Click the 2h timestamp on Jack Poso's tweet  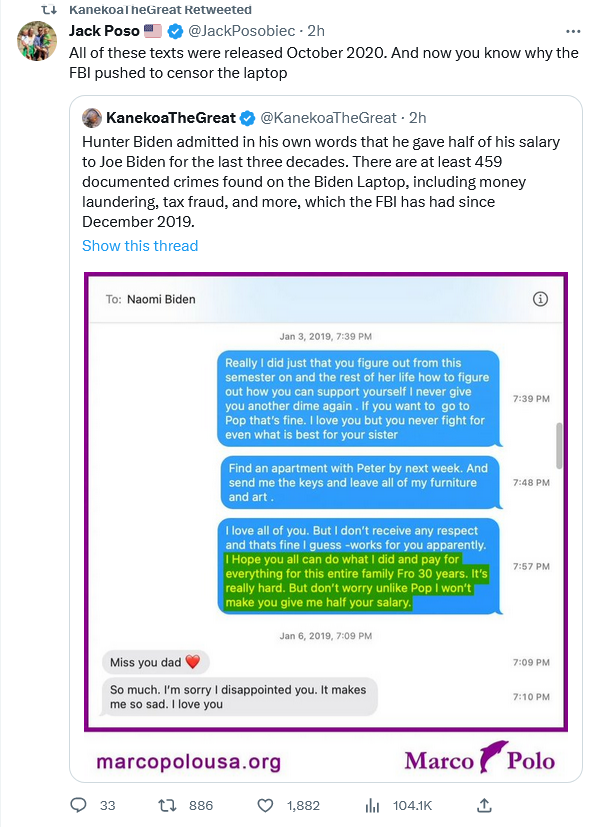click(316, 31)
